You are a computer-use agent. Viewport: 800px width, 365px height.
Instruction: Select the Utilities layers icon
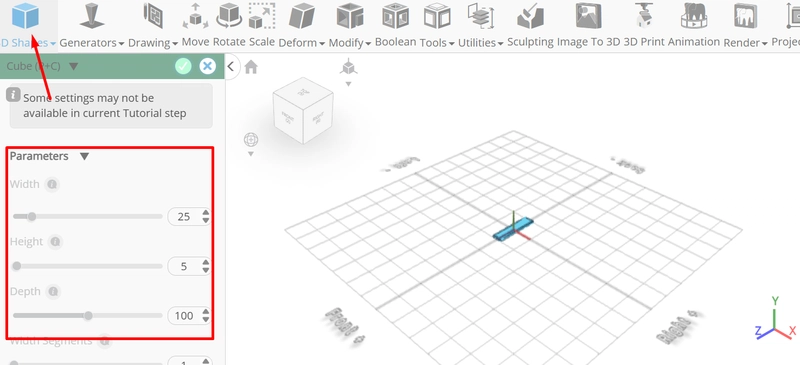[x=480, y=16]
